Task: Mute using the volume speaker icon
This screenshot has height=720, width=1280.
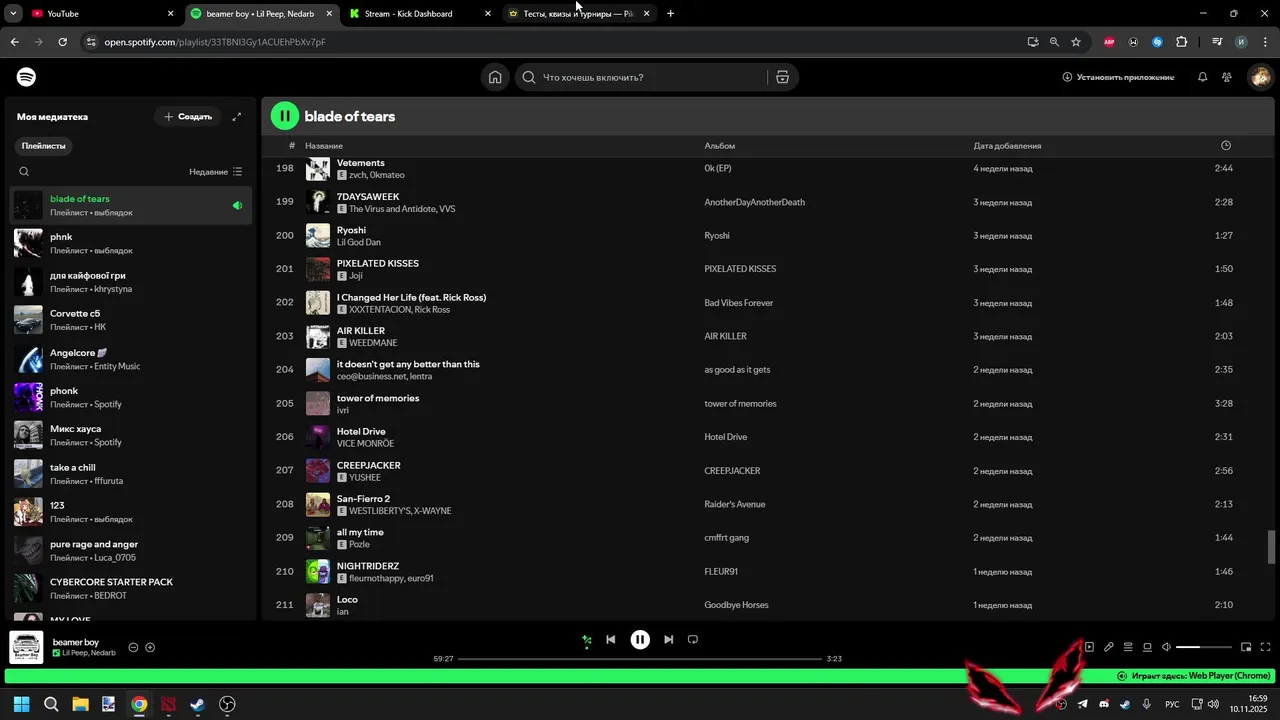Action: tap(1166, 647)
